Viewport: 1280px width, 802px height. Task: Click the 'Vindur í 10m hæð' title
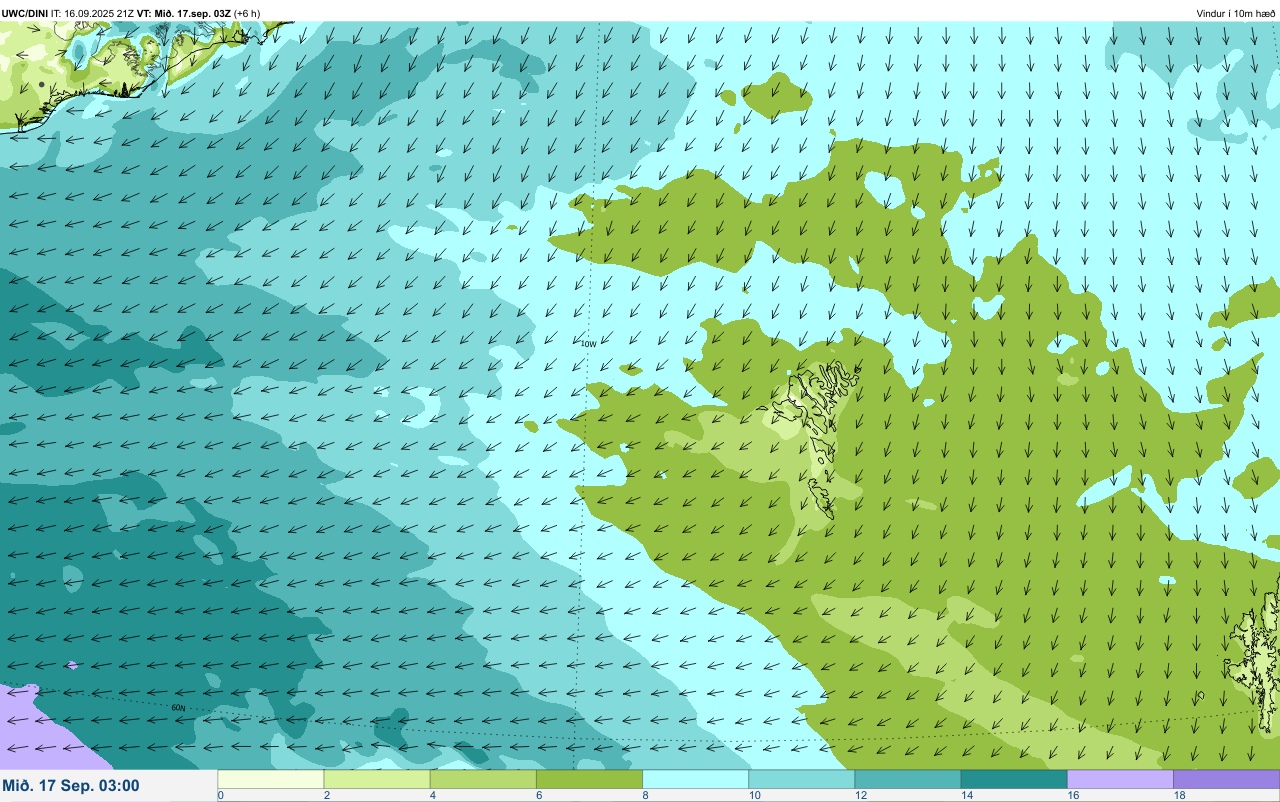pos(1235,13)
